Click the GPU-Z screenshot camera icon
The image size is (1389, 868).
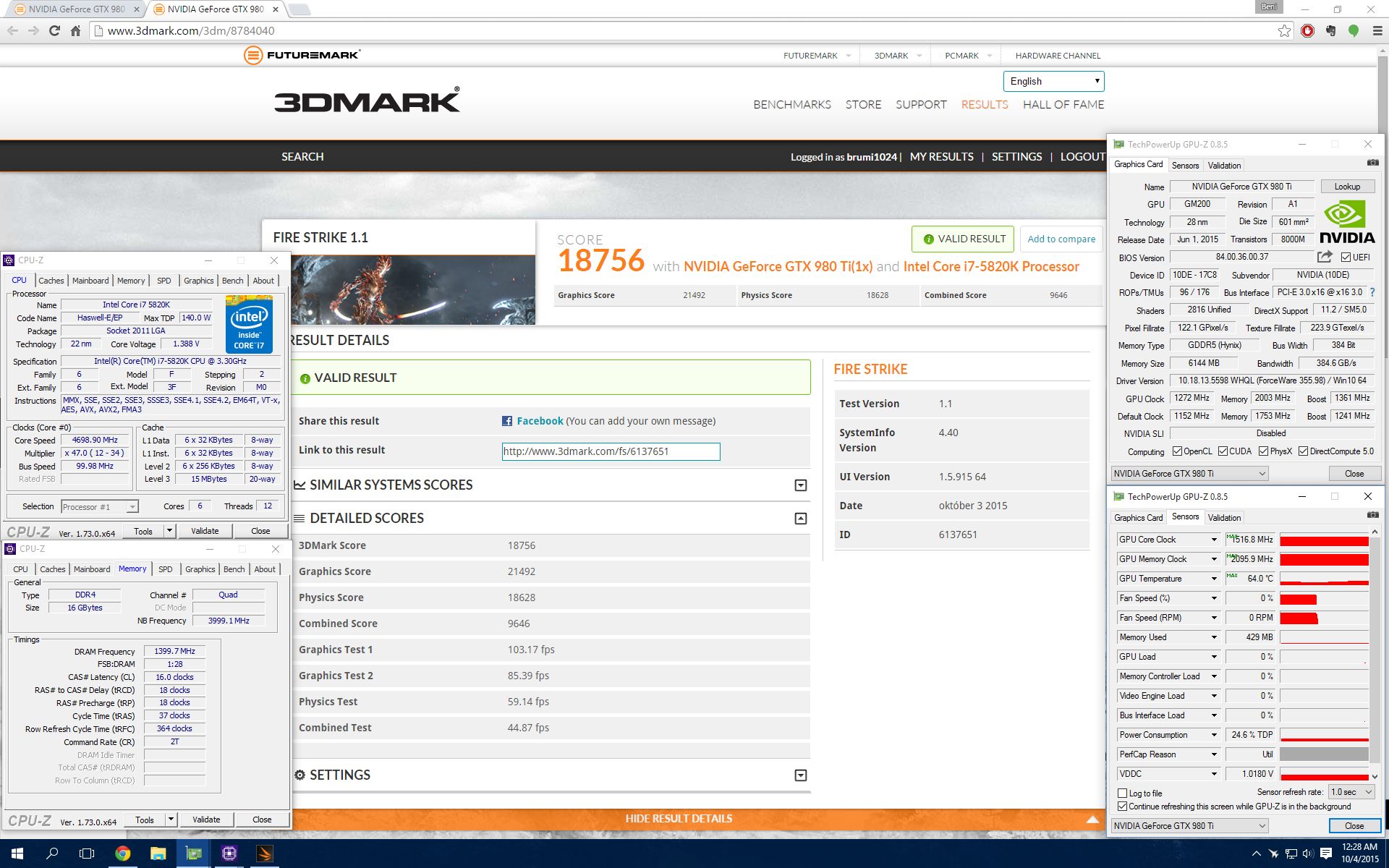1372,163
